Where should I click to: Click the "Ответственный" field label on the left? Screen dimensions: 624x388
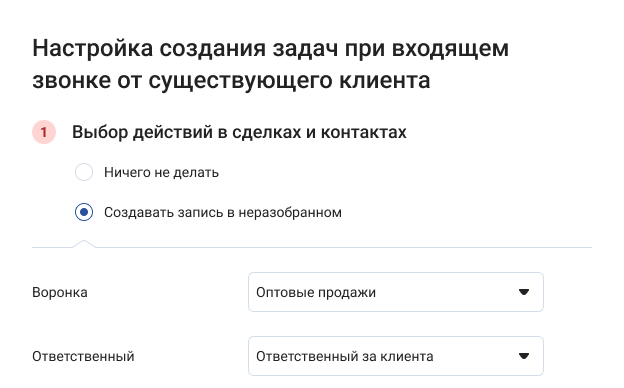pyautogui.click(x=83, y=356)
